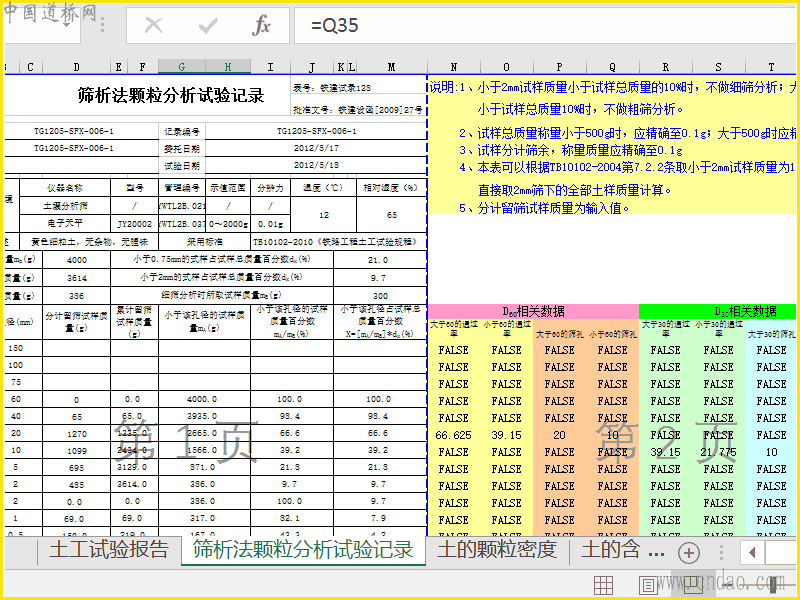Select column D header
800x600 pixels.
77,67
